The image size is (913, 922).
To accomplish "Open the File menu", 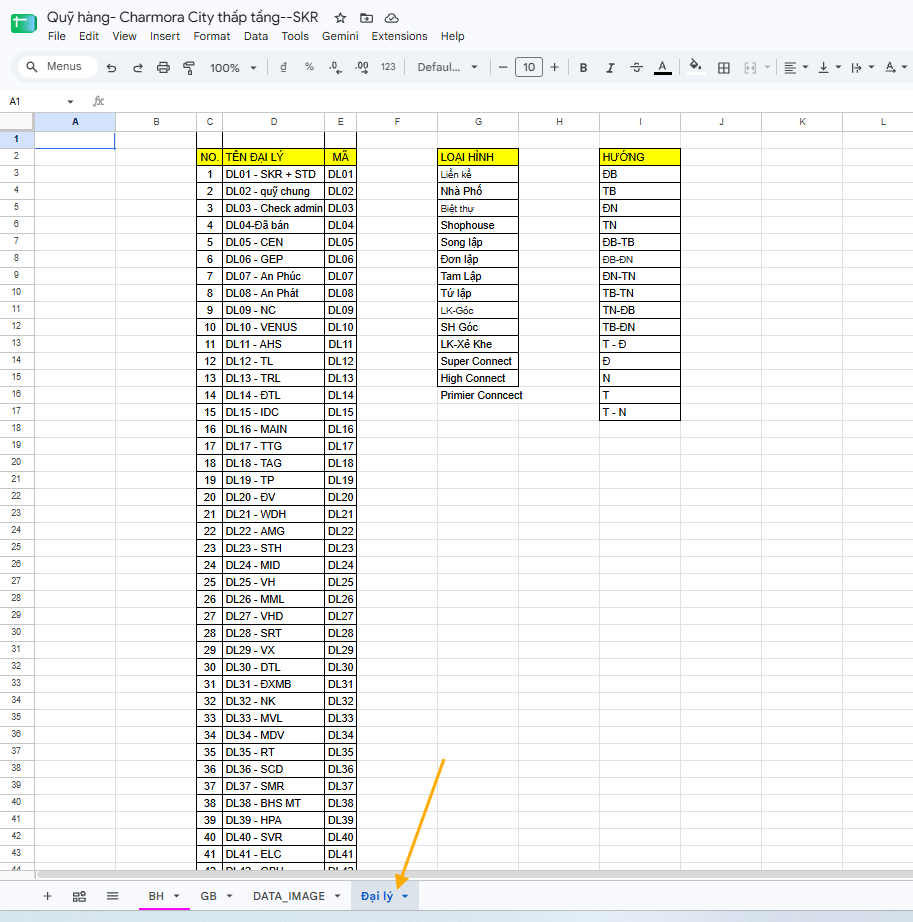I will pyautogui.click(x=56, y=36).
